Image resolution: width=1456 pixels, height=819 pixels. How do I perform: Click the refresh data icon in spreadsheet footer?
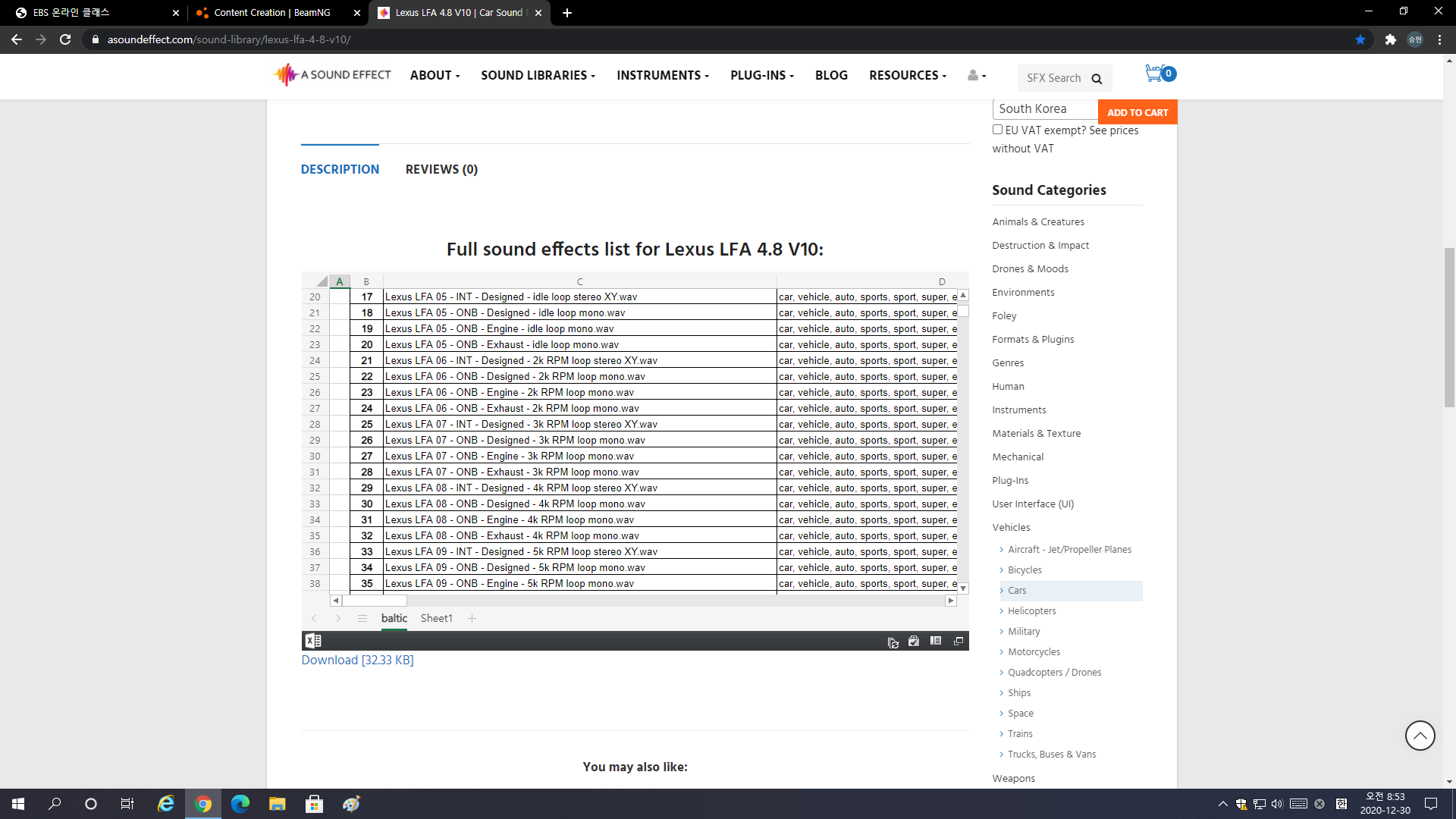click(893, 642)
